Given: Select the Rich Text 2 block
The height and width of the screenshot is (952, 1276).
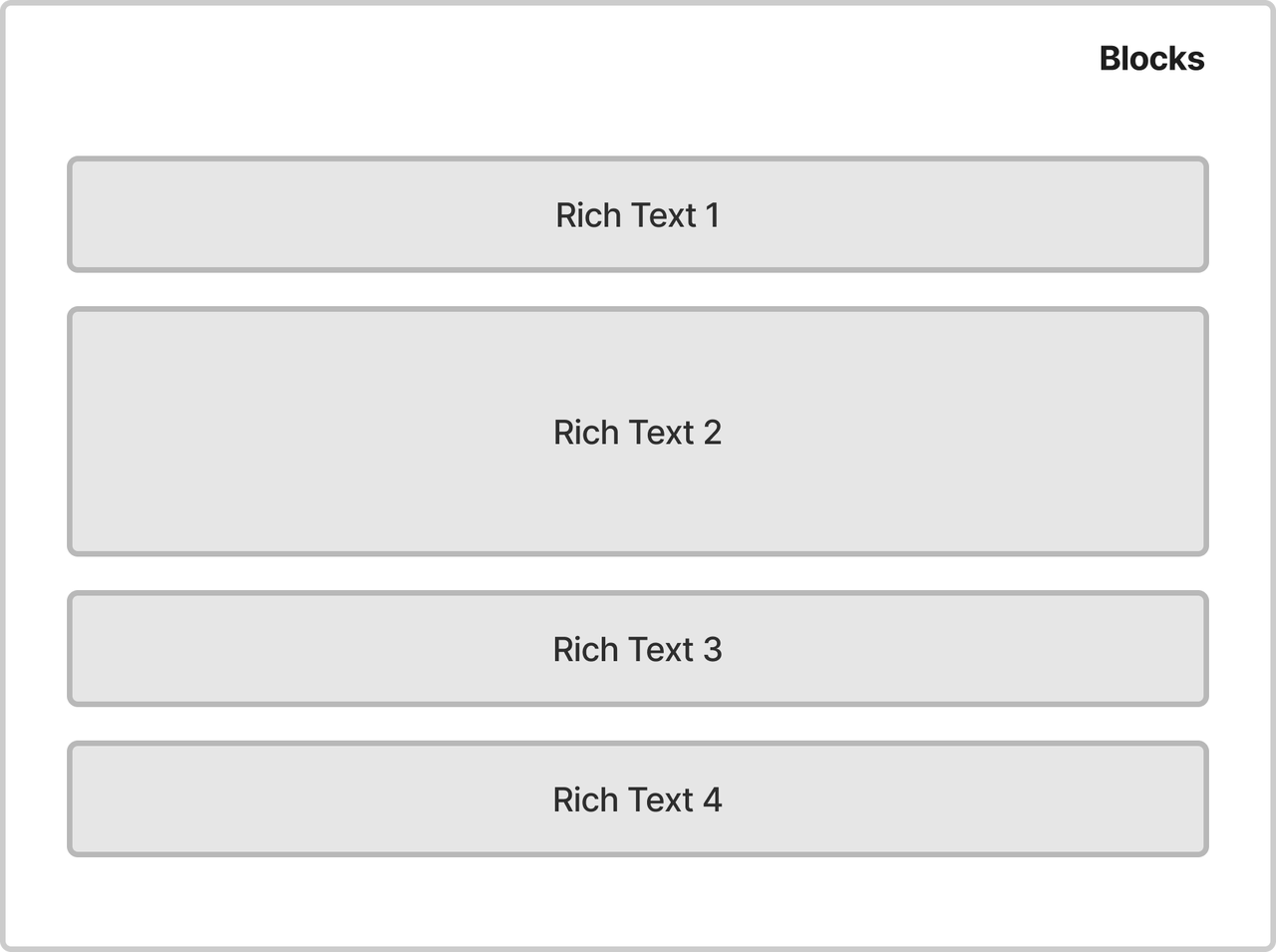Looking at the screenshot, I should point(638,432).
